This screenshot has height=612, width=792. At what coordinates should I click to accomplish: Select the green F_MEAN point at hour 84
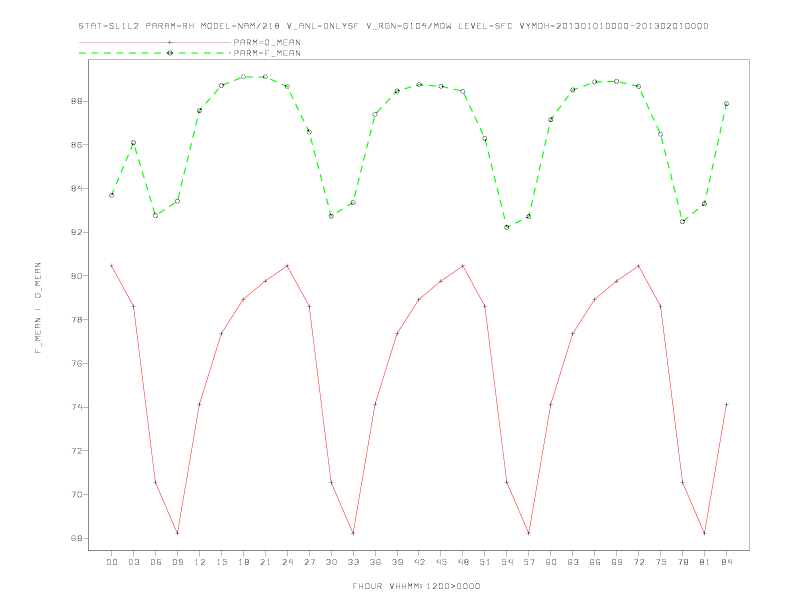726,104
